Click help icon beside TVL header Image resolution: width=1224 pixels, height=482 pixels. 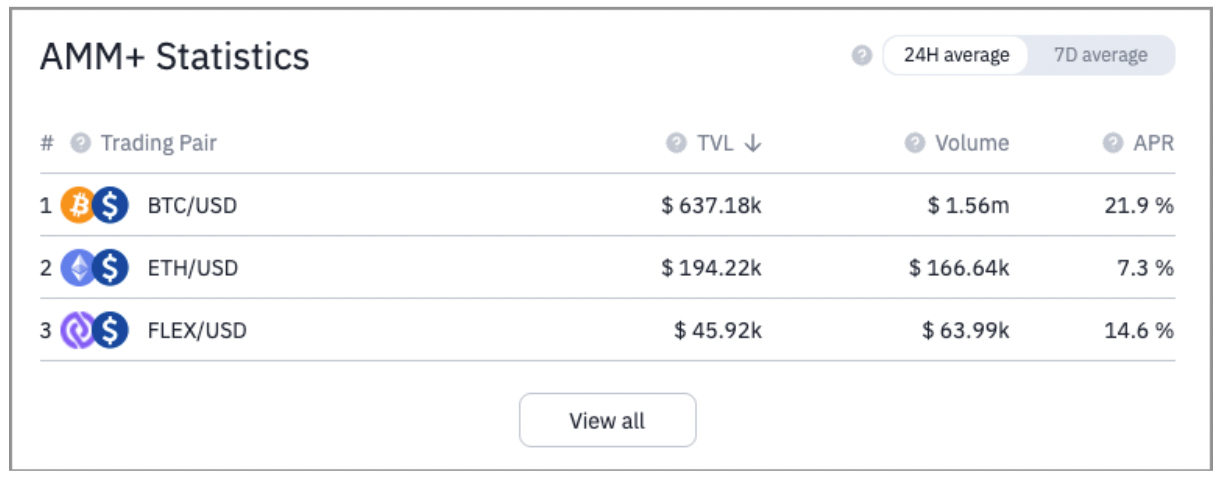click(677, 143)
